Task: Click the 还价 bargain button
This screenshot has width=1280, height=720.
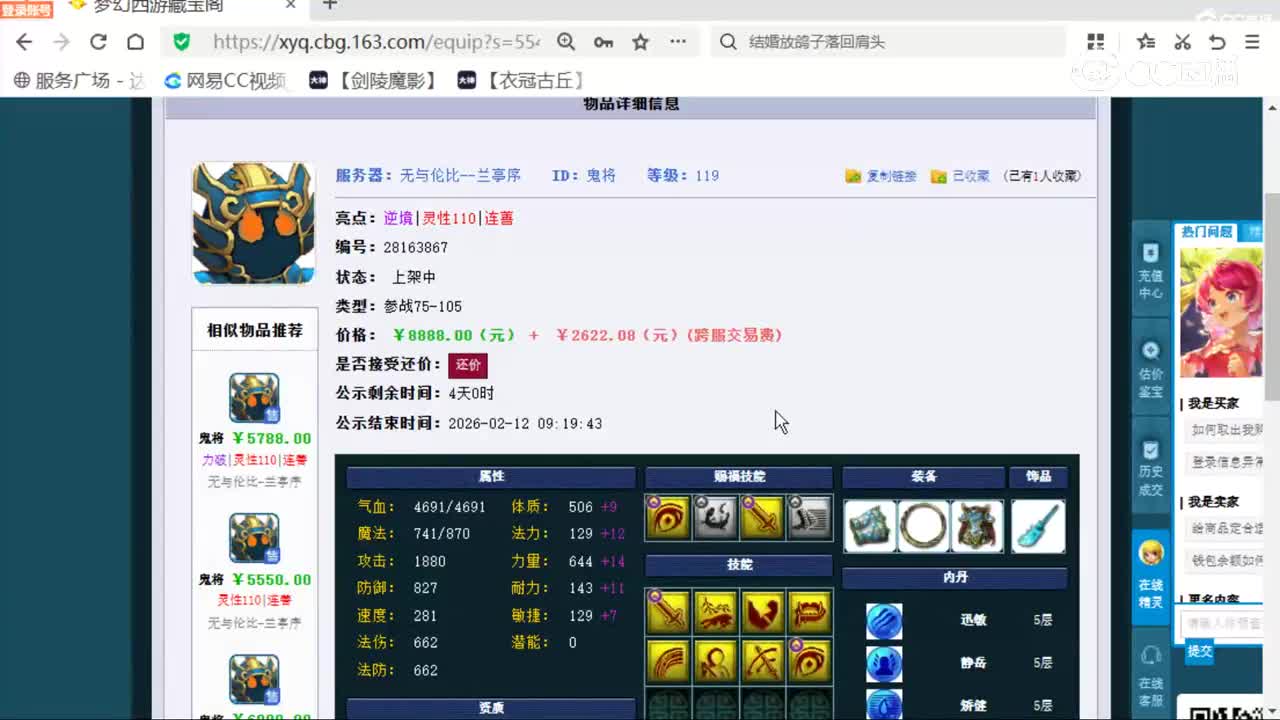Action: tap(468, 365)
